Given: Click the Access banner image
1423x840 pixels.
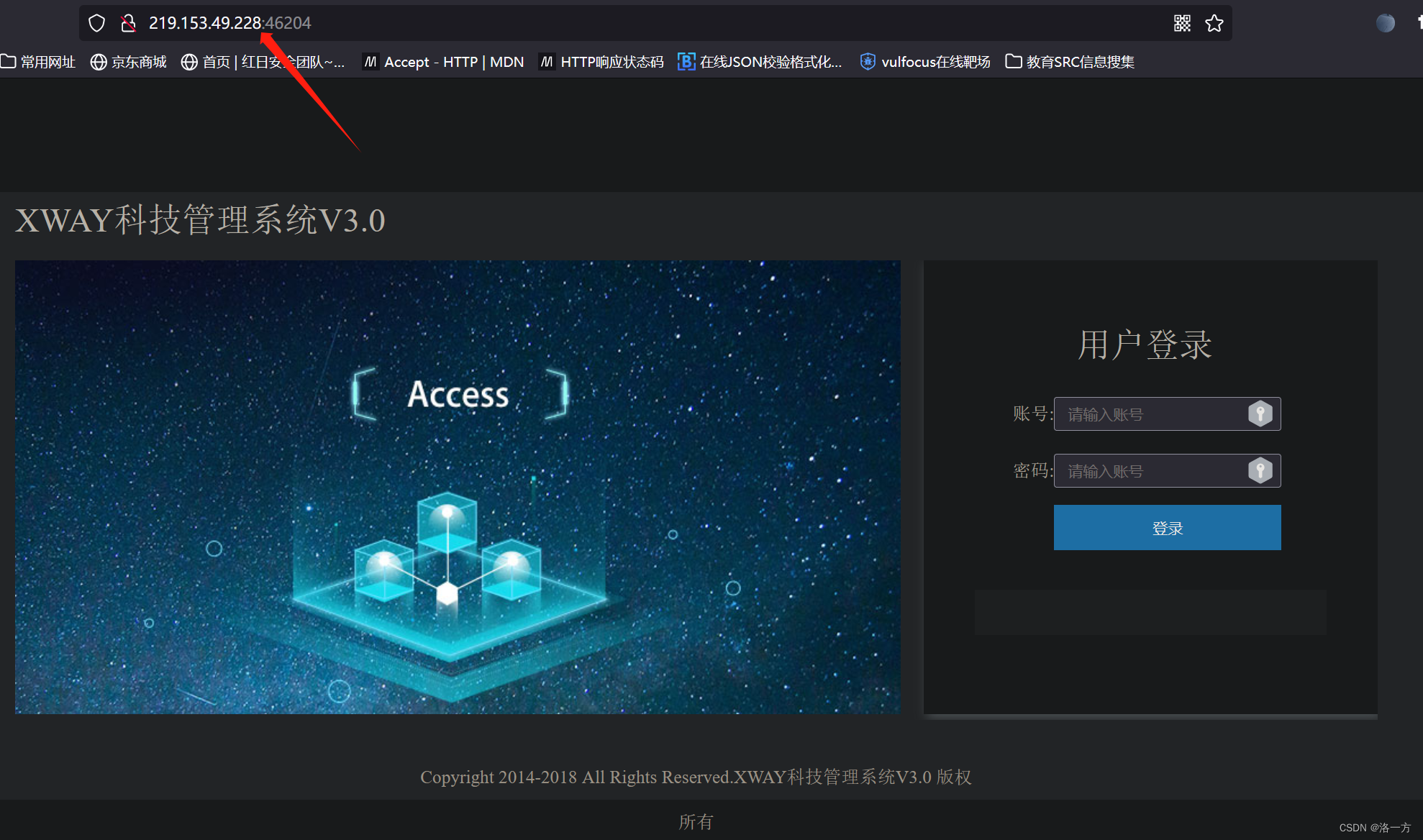Looking at the screenshot, I should (x=458, y=487).
